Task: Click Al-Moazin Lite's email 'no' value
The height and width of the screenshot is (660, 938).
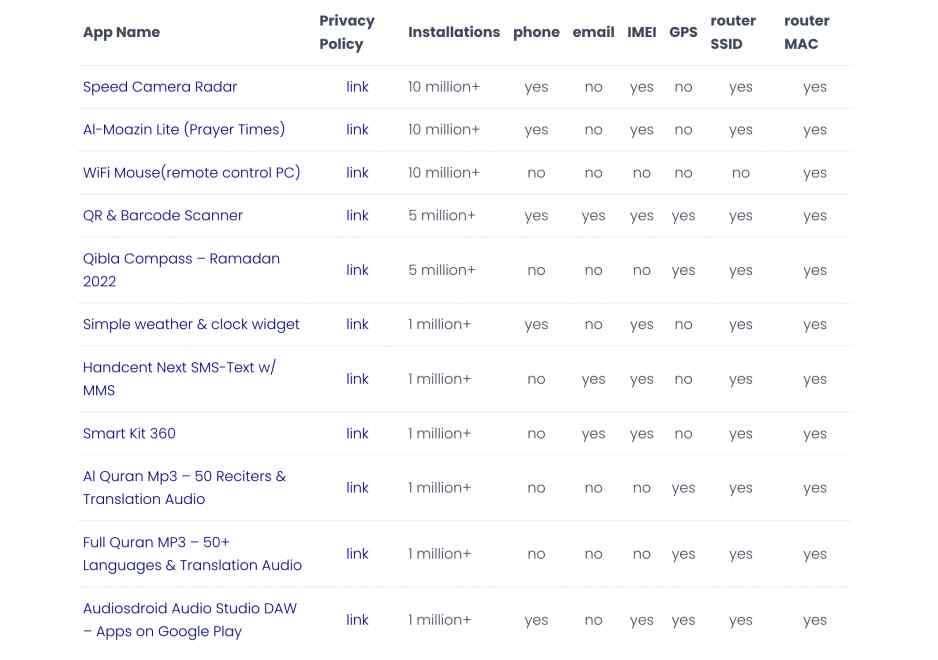Action: tap(593, 130)
